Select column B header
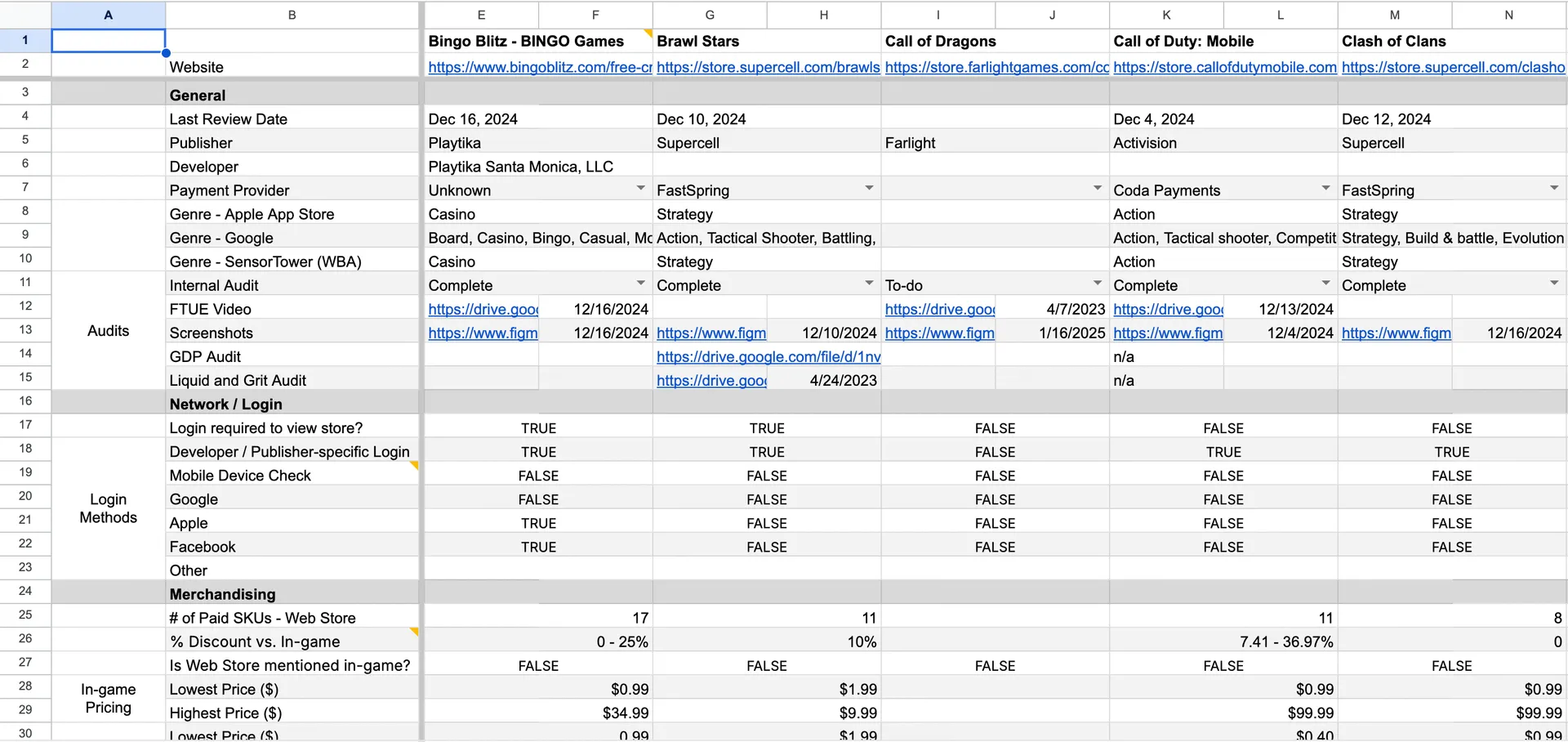 [292, 14]
